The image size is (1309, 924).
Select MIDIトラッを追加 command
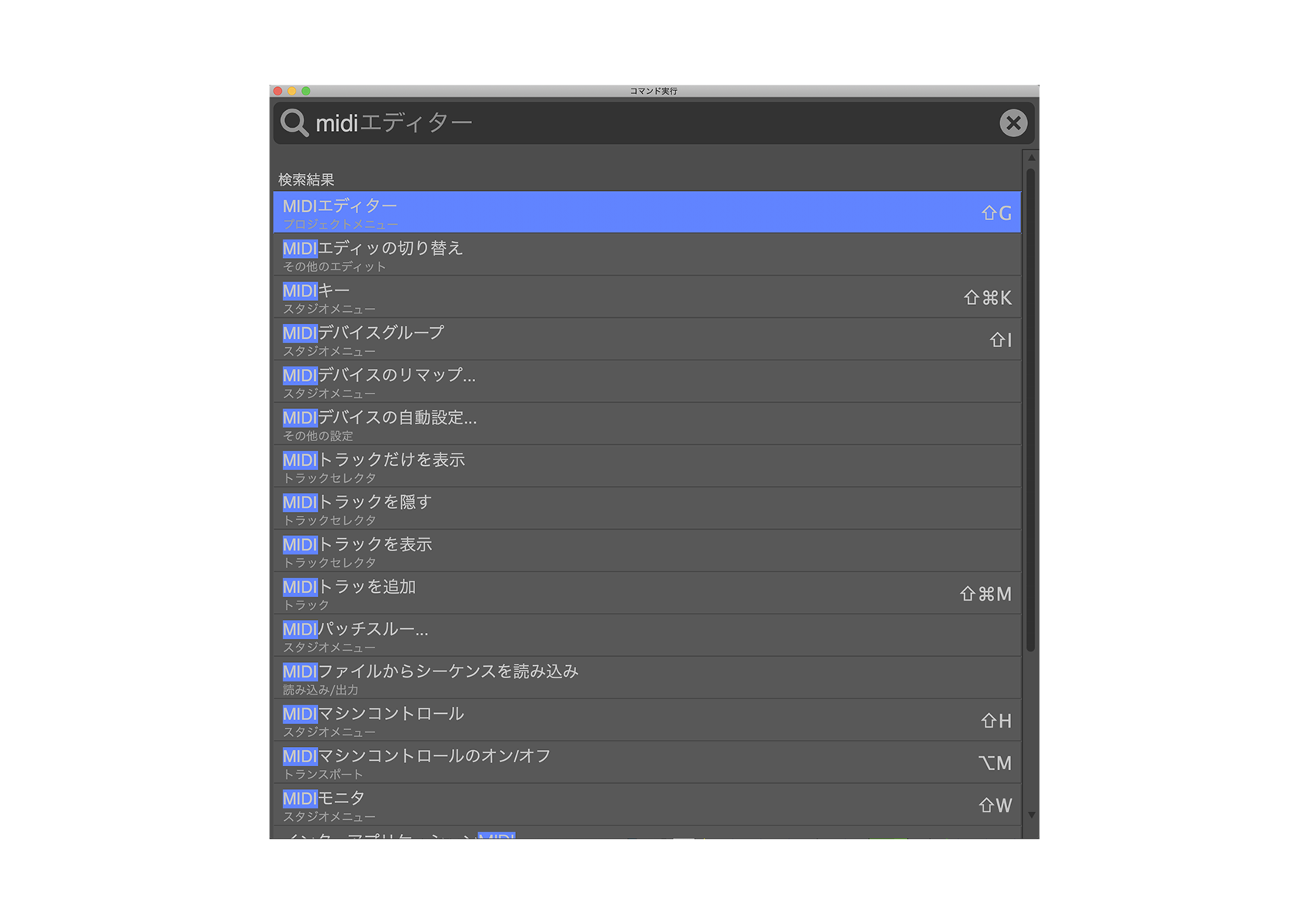point(647,594)
